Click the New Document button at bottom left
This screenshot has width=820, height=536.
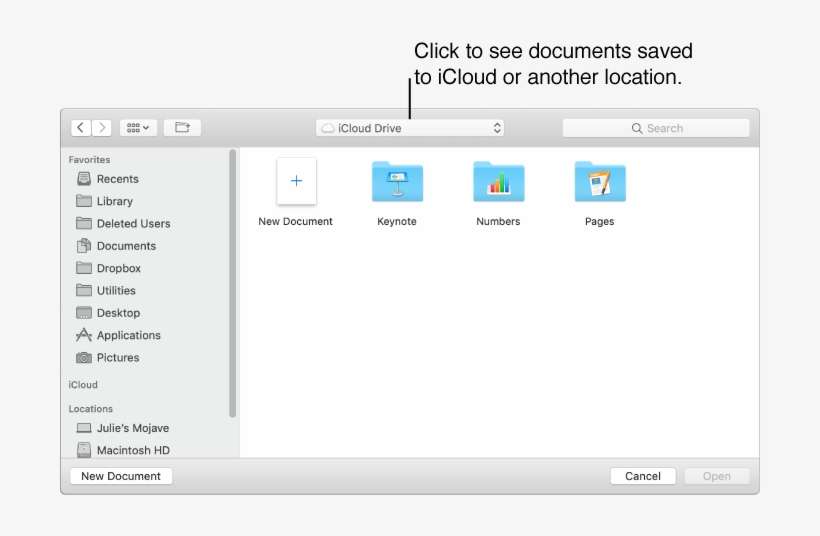pos(121,476)
